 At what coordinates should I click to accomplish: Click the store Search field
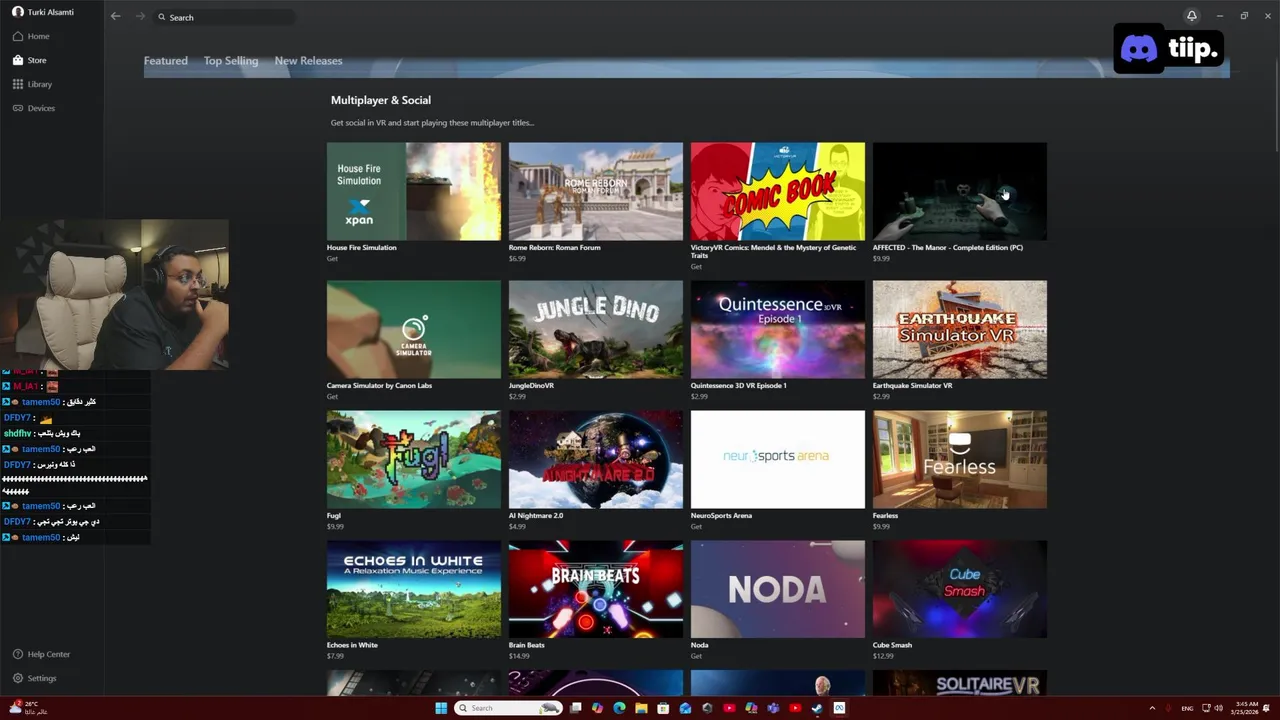click(x=224, y=17)
